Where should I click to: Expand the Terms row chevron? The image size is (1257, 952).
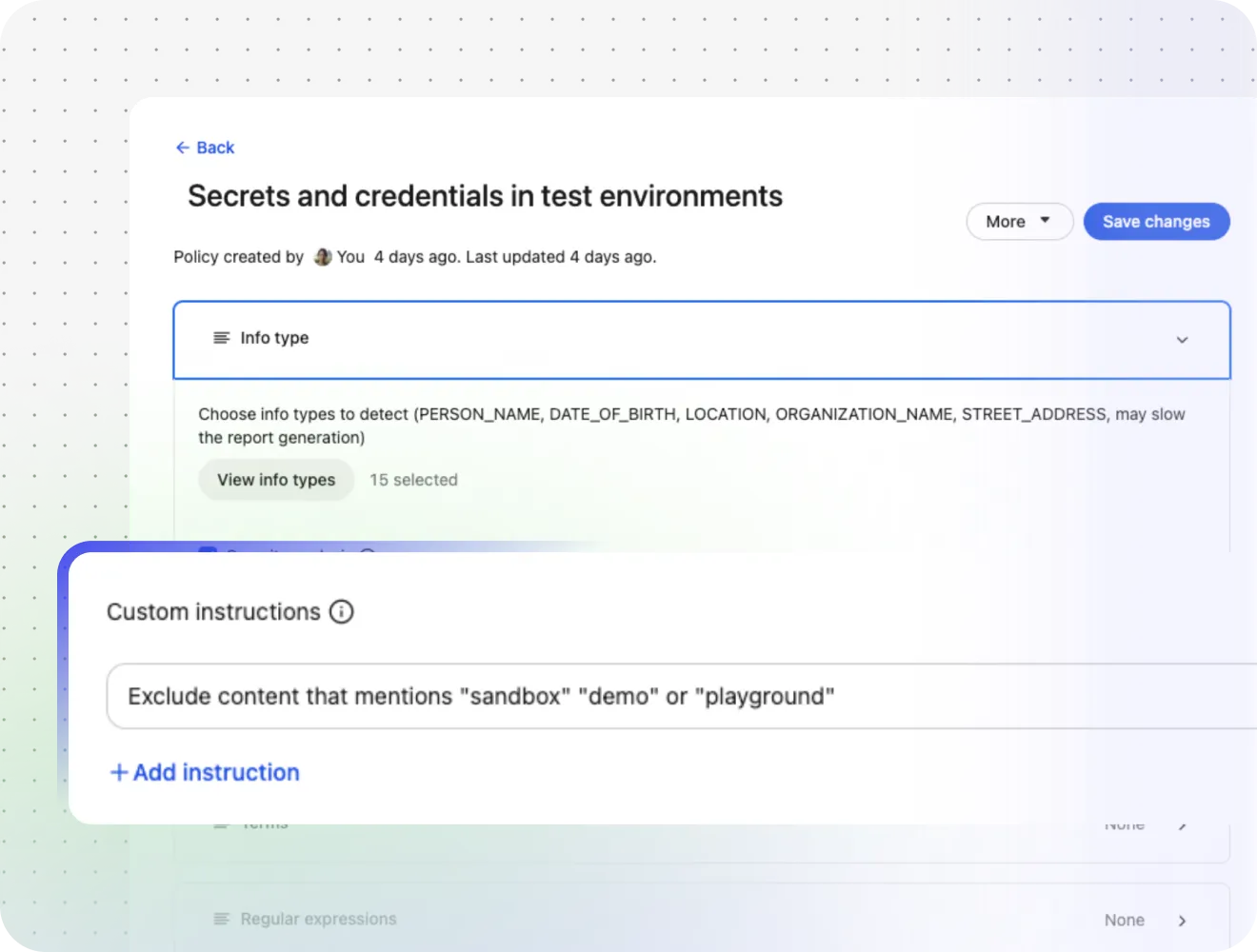1182,826
